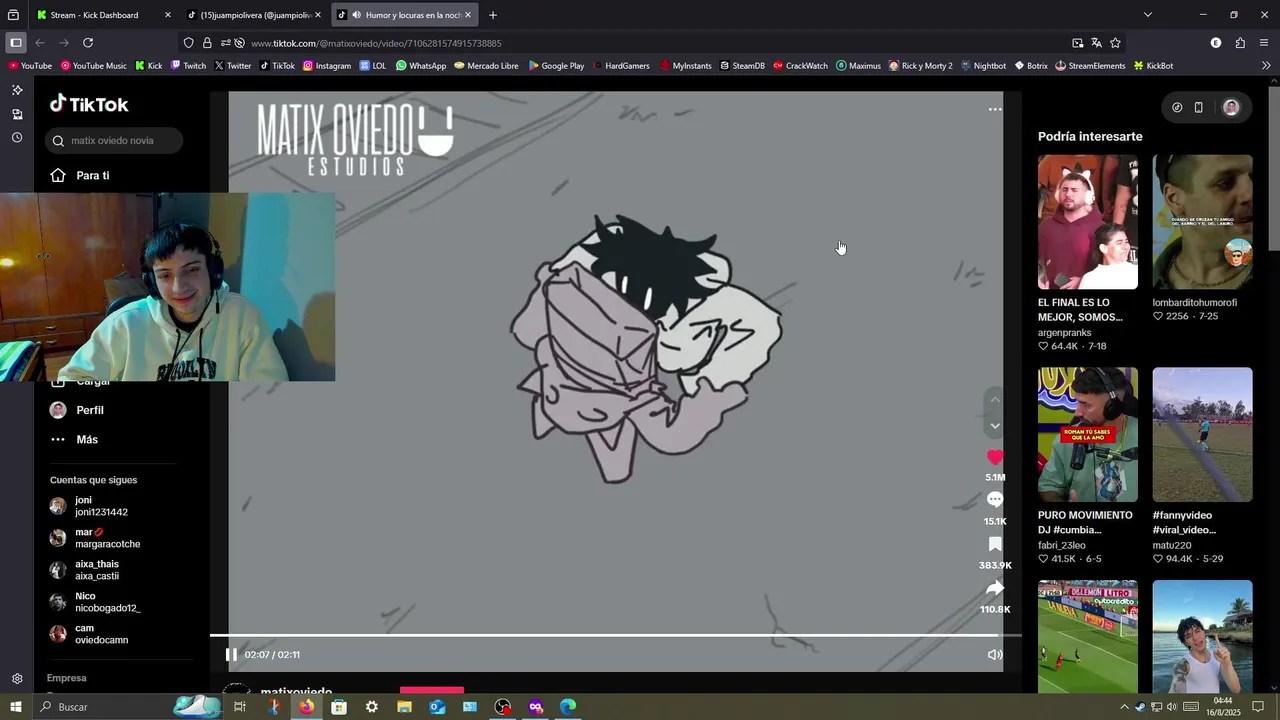Screen dimensions: 1280x720
Task: Expand the Más options in sidebar
Action: point(87,440)
